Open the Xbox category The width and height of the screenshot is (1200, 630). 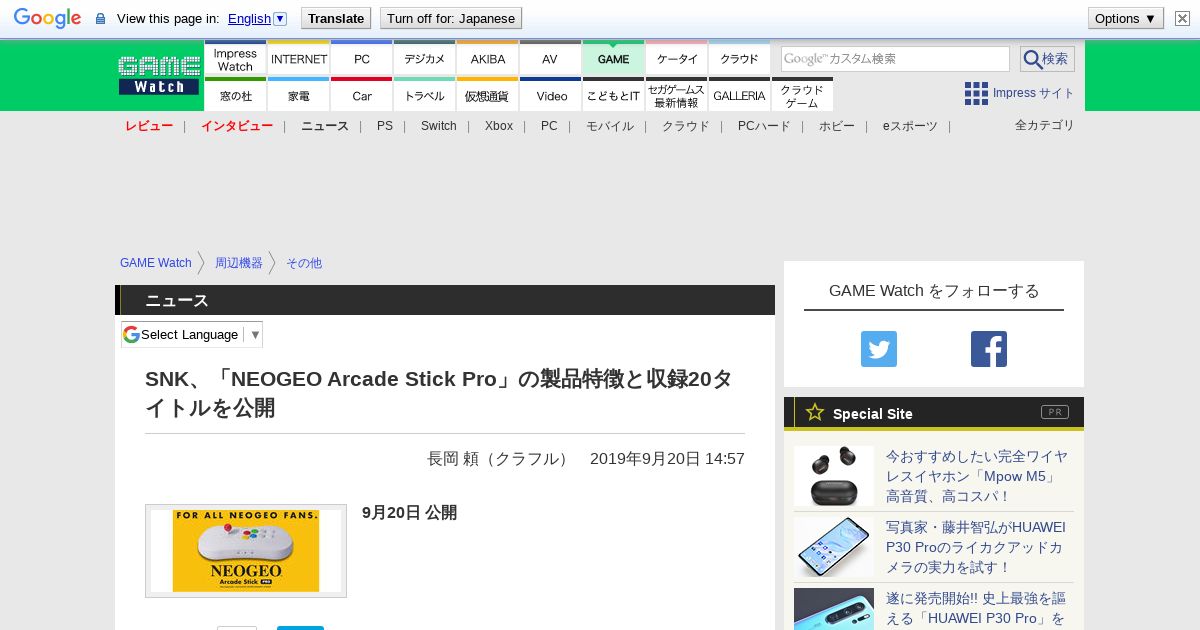pos(499,126)
